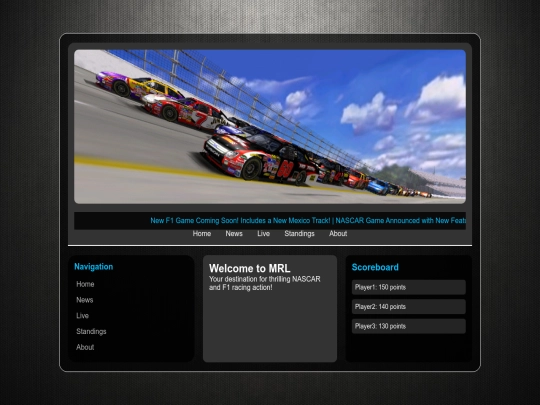Click the Navigation panel heading
540x405 pixels.
94,267
